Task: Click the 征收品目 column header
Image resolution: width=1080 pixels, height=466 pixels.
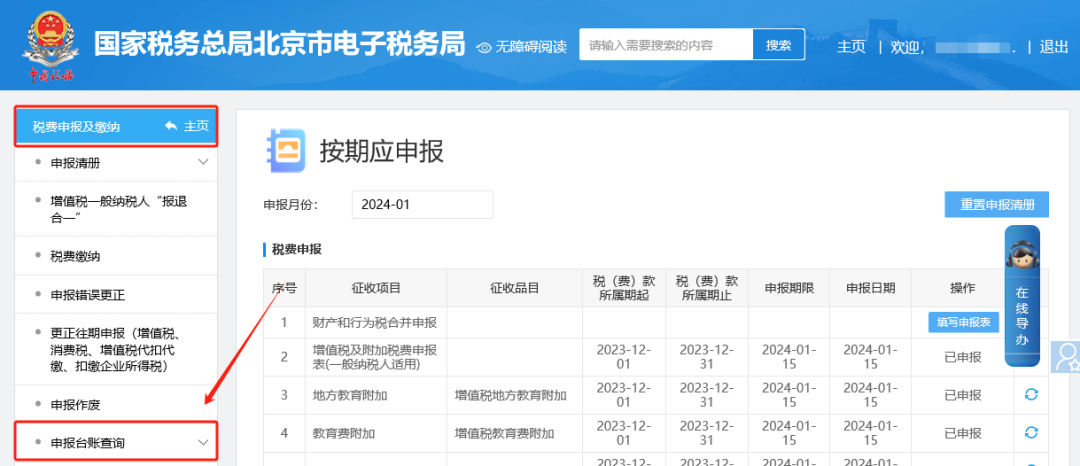Action: click(515, 288)
